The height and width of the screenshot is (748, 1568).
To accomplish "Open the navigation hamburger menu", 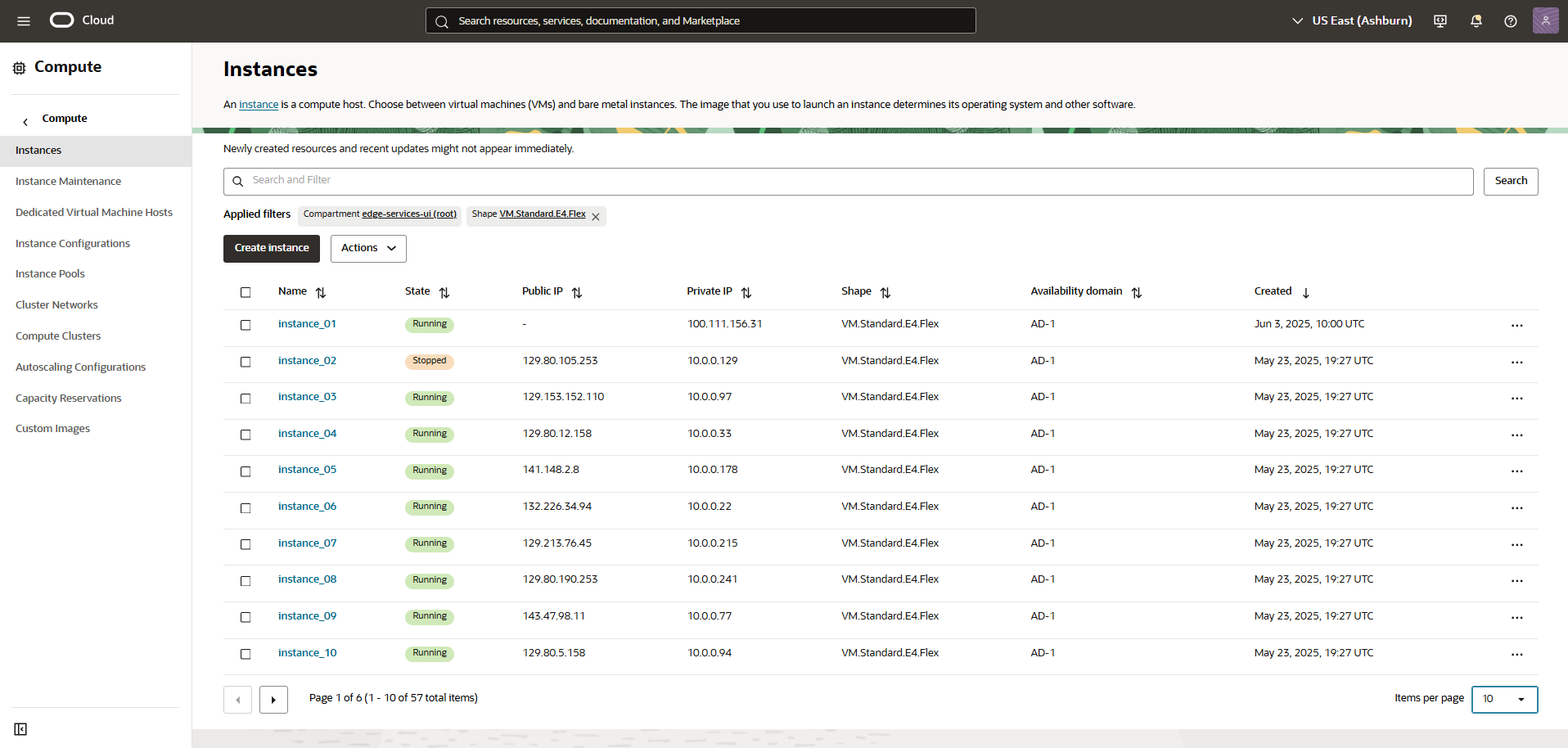I will (23, 20).
